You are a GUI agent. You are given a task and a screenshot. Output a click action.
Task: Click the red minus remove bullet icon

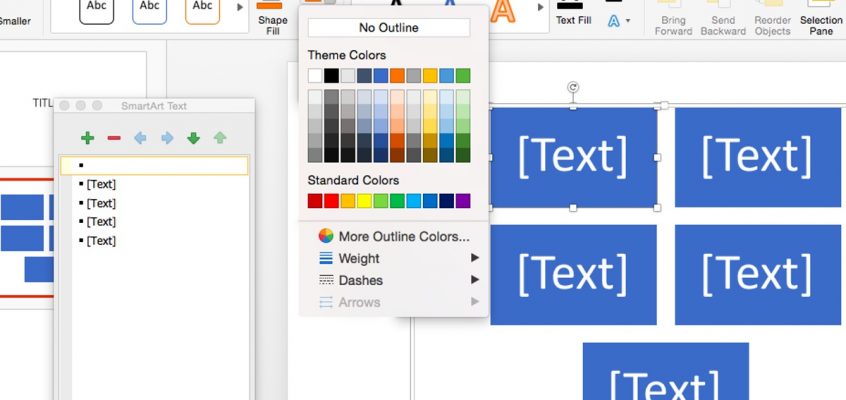[x=114, y=138]
